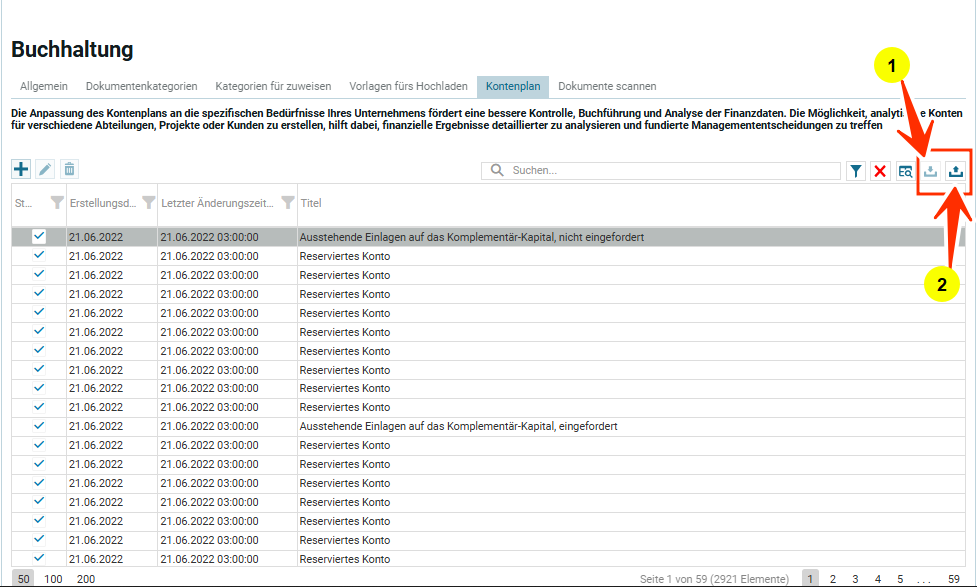Open the Letzter Änderungszeit column filter funnel

pos(287,203)
